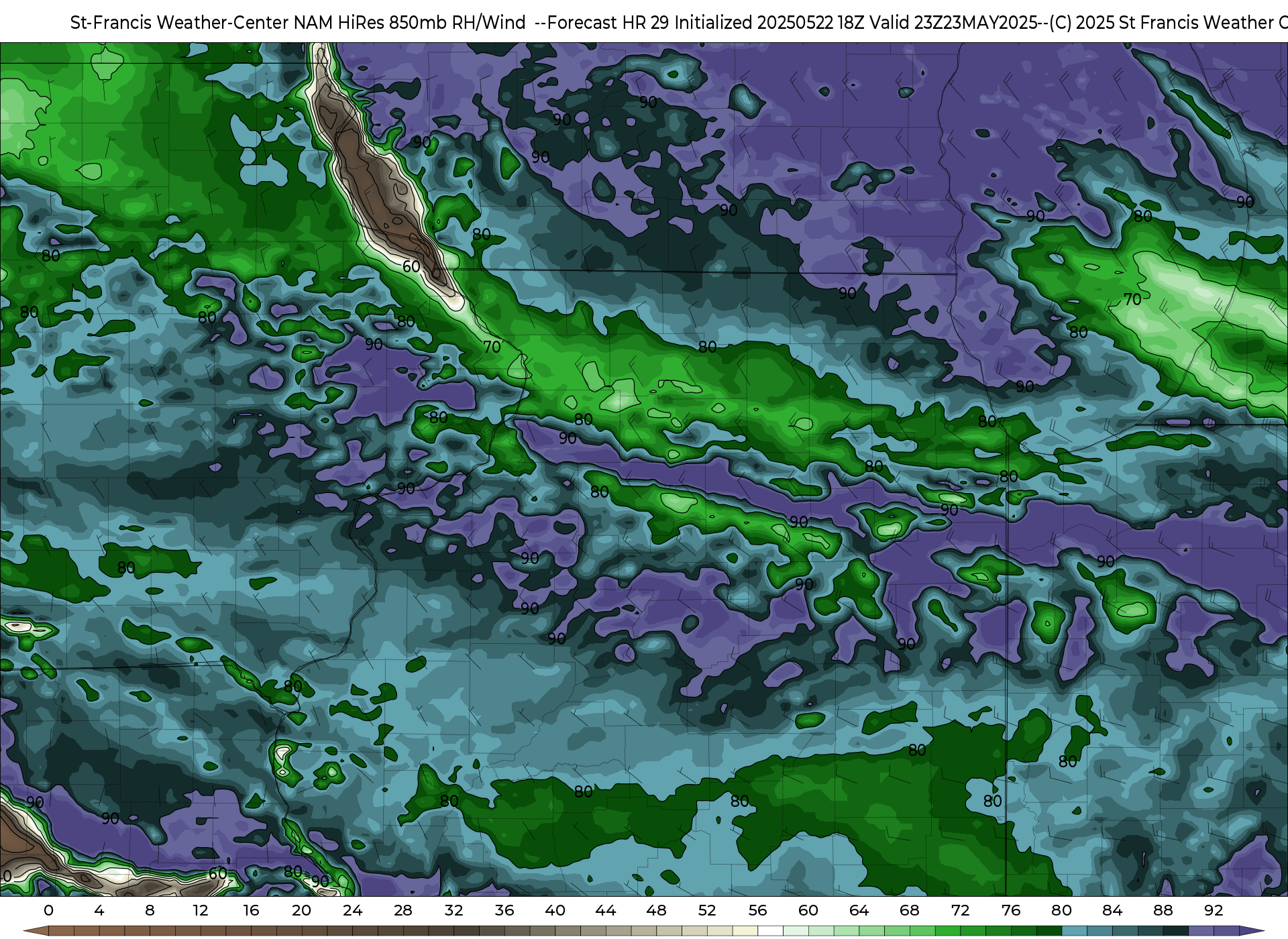The width and height of the screenshot is (1288, 939).
Task: Click 'Forecast HR 29' in the title
Action: (608, 23)
